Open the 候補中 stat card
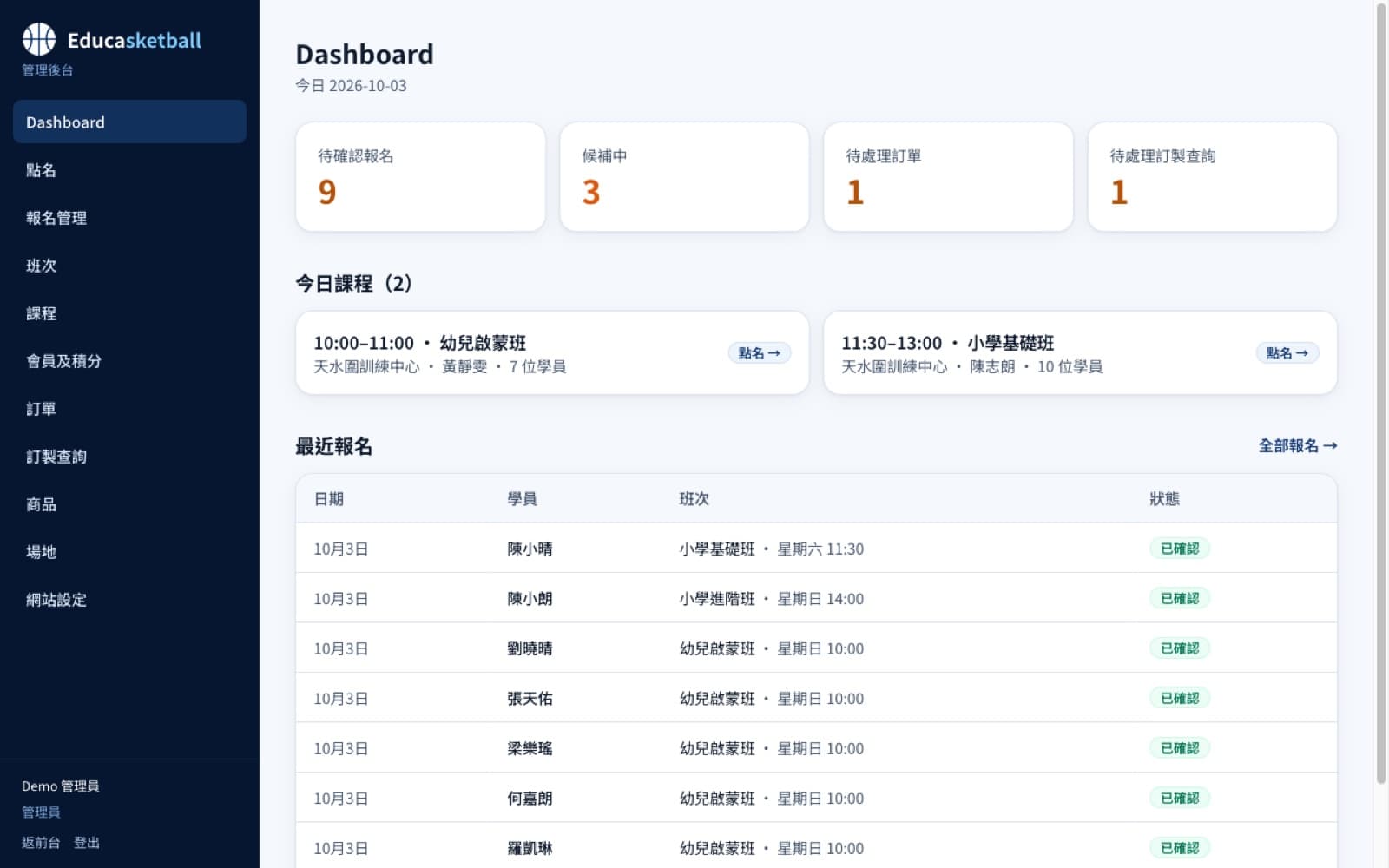Image resolution: width=1389 pixels, height=868 pixels. click(684, 176)
